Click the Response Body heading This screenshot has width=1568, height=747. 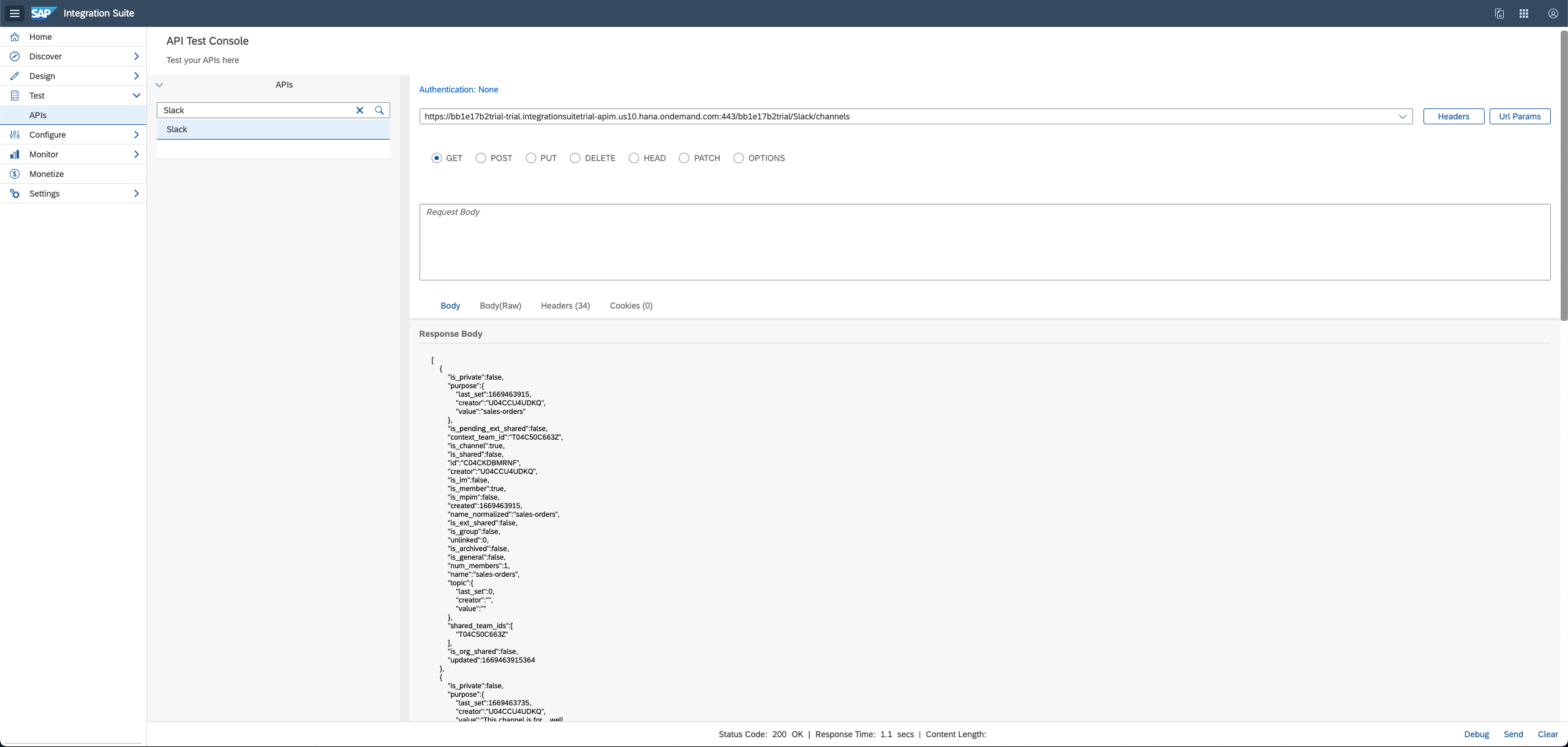(x=451, y=334)
